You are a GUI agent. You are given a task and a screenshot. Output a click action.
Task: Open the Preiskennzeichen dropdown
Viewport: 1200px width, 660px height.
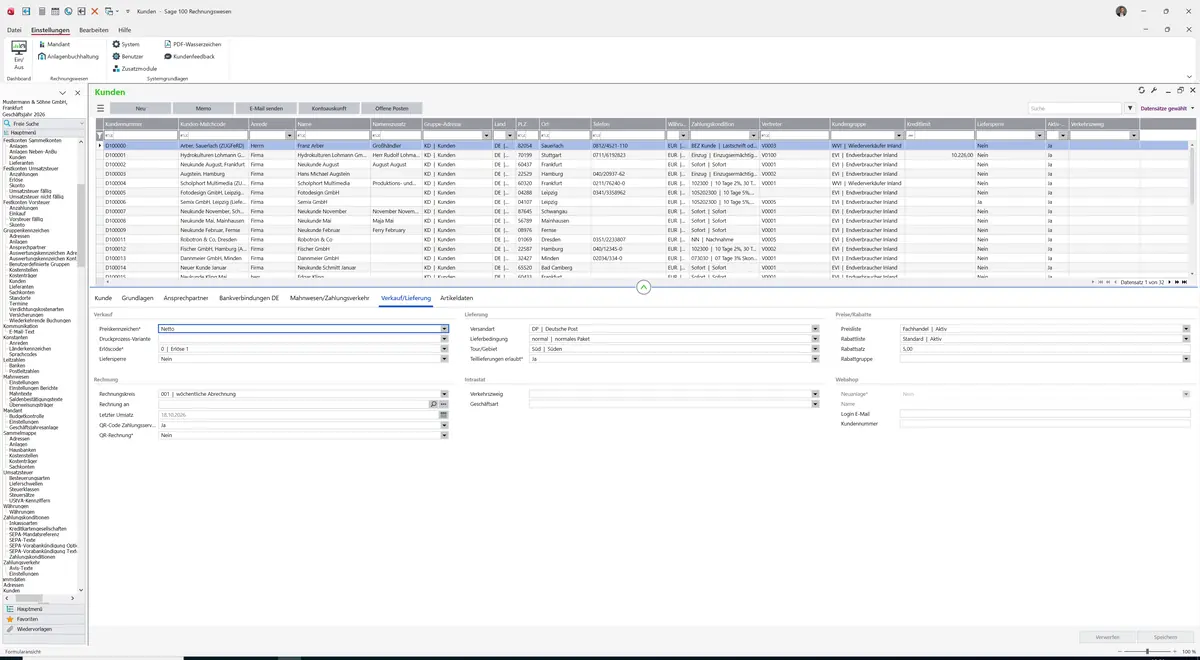(444, 328)
